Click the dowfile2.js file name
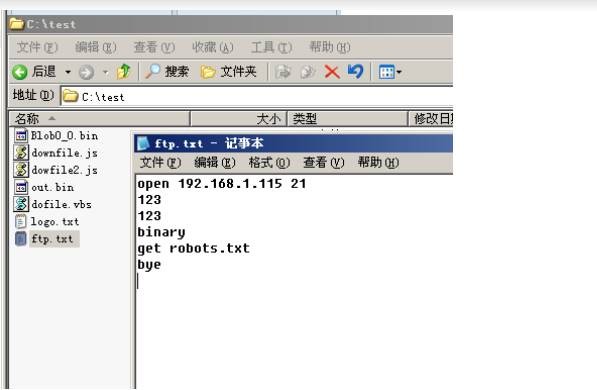 point(64,170)
